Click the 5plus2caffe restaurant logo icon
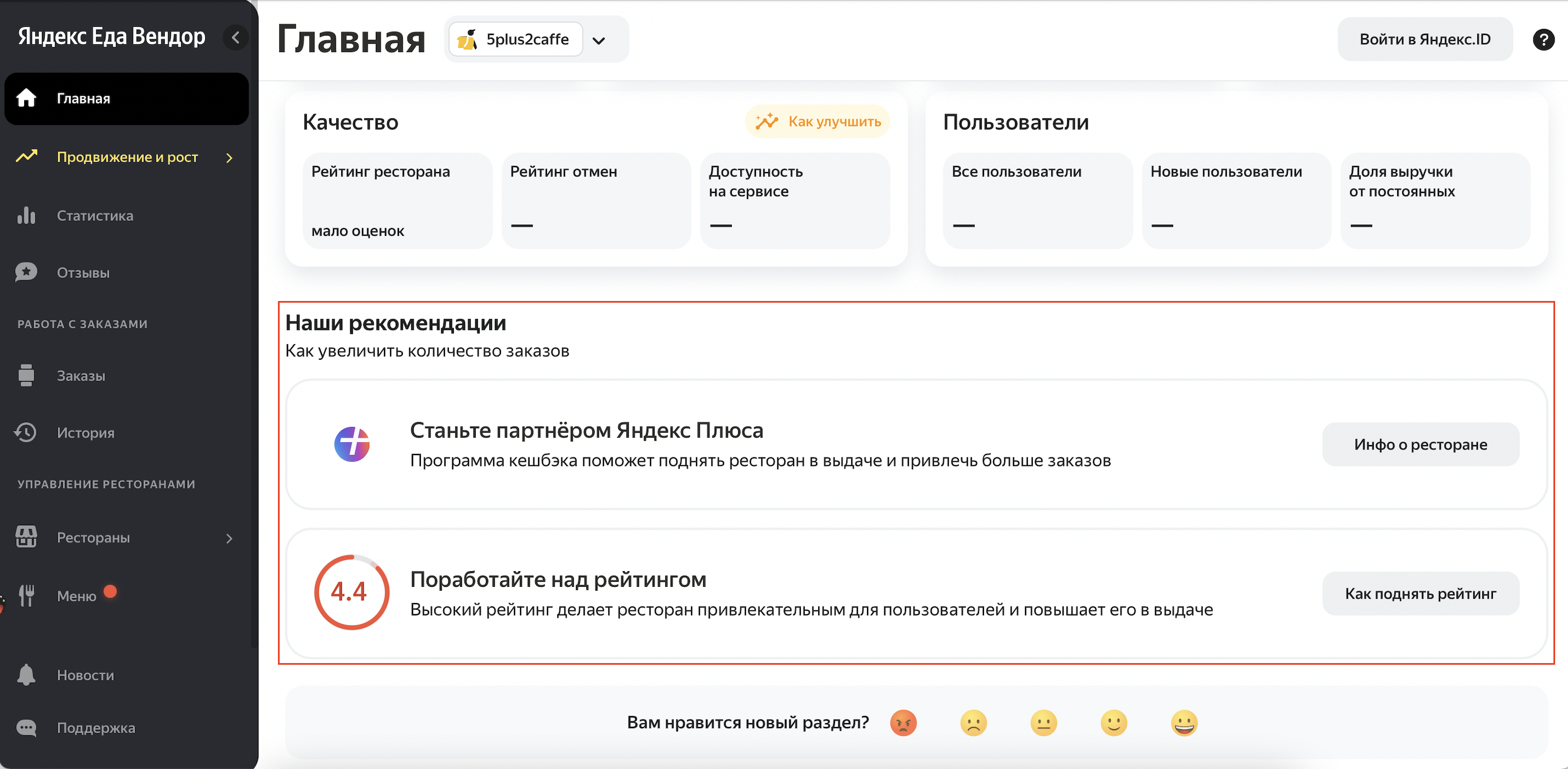 tap(467, 40)
